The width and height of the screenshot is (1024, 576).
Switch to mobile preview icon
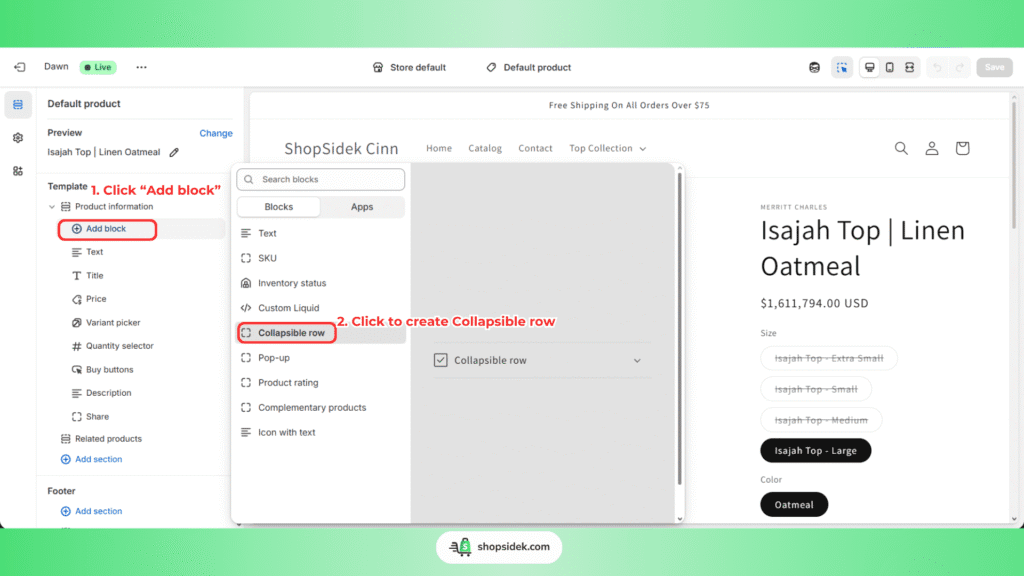[889, 67]
